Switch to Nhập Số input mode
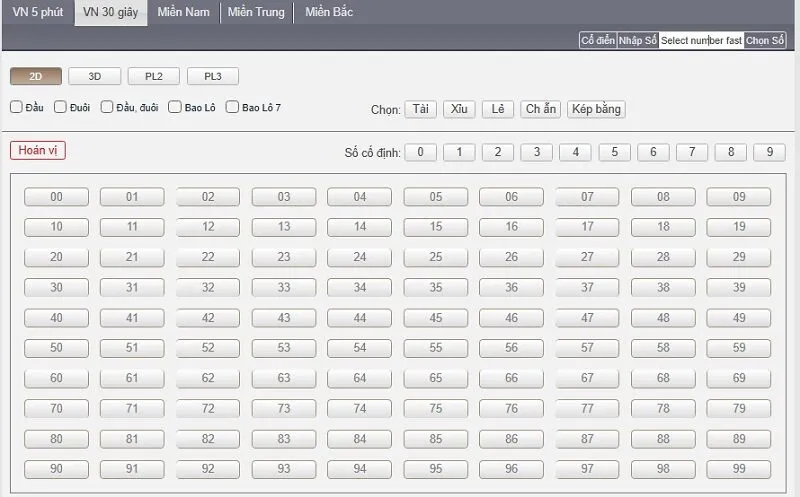 (x=637, y=40)
